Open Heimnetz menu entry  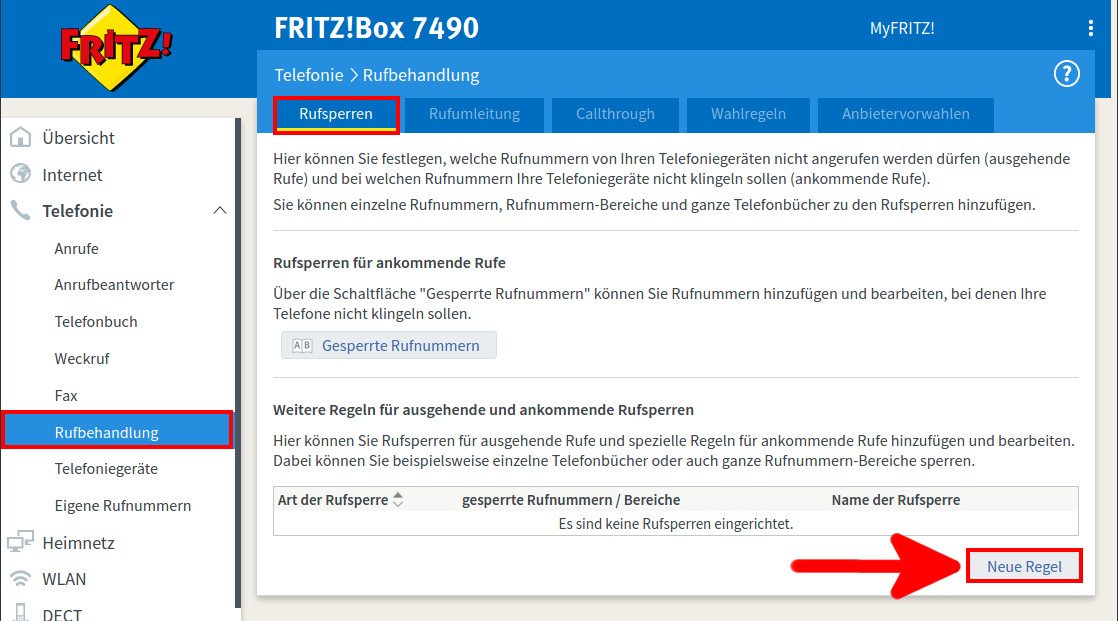[78, 543]
